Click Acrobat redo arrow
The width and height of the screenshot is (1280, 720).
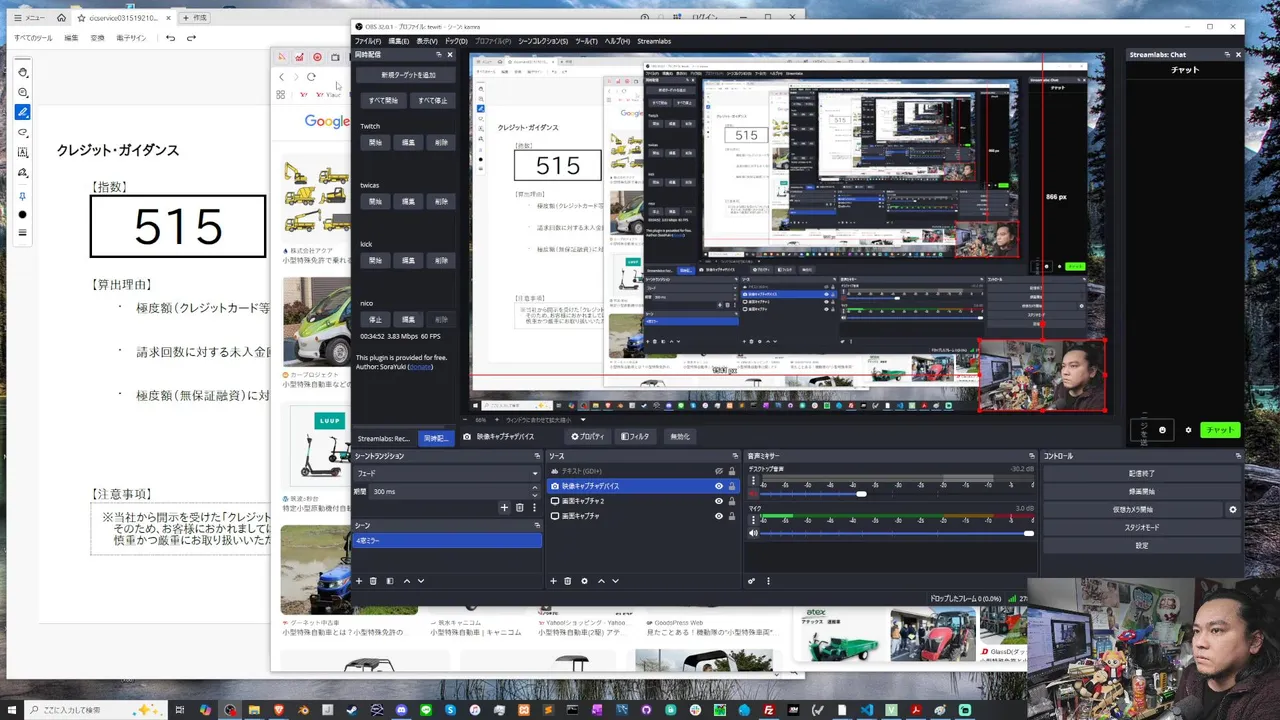click(x=192, y=38)
